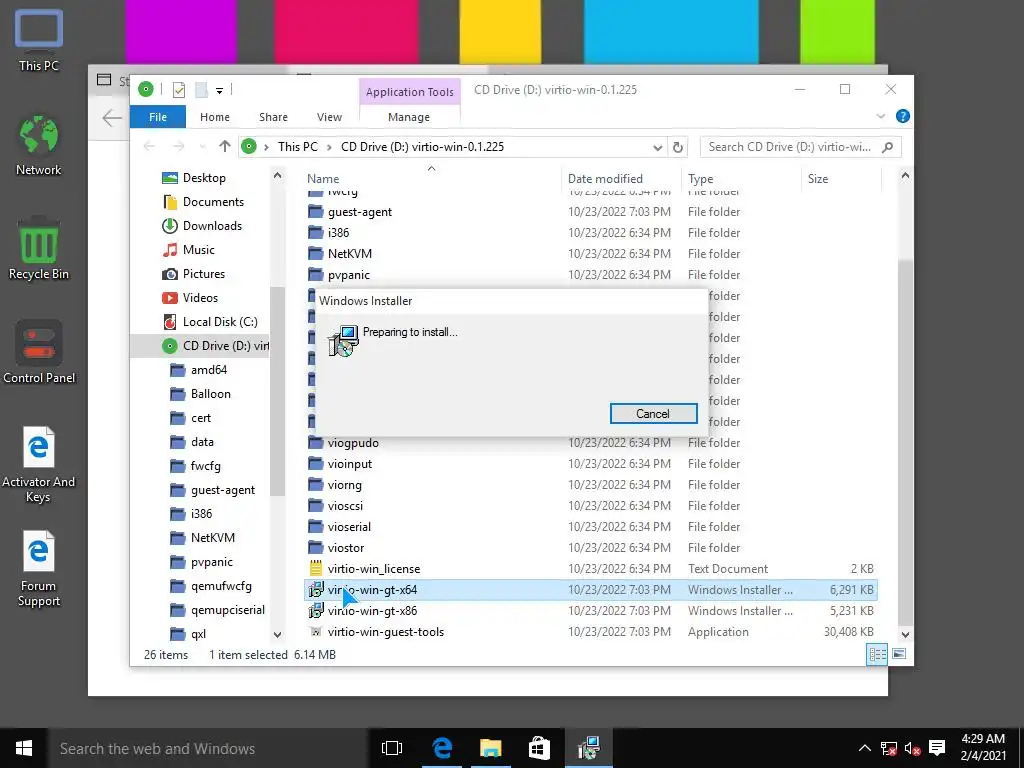Open Activator And Keys shortcut
Screen dimensions: 1024x768
[x=39, y=465]
